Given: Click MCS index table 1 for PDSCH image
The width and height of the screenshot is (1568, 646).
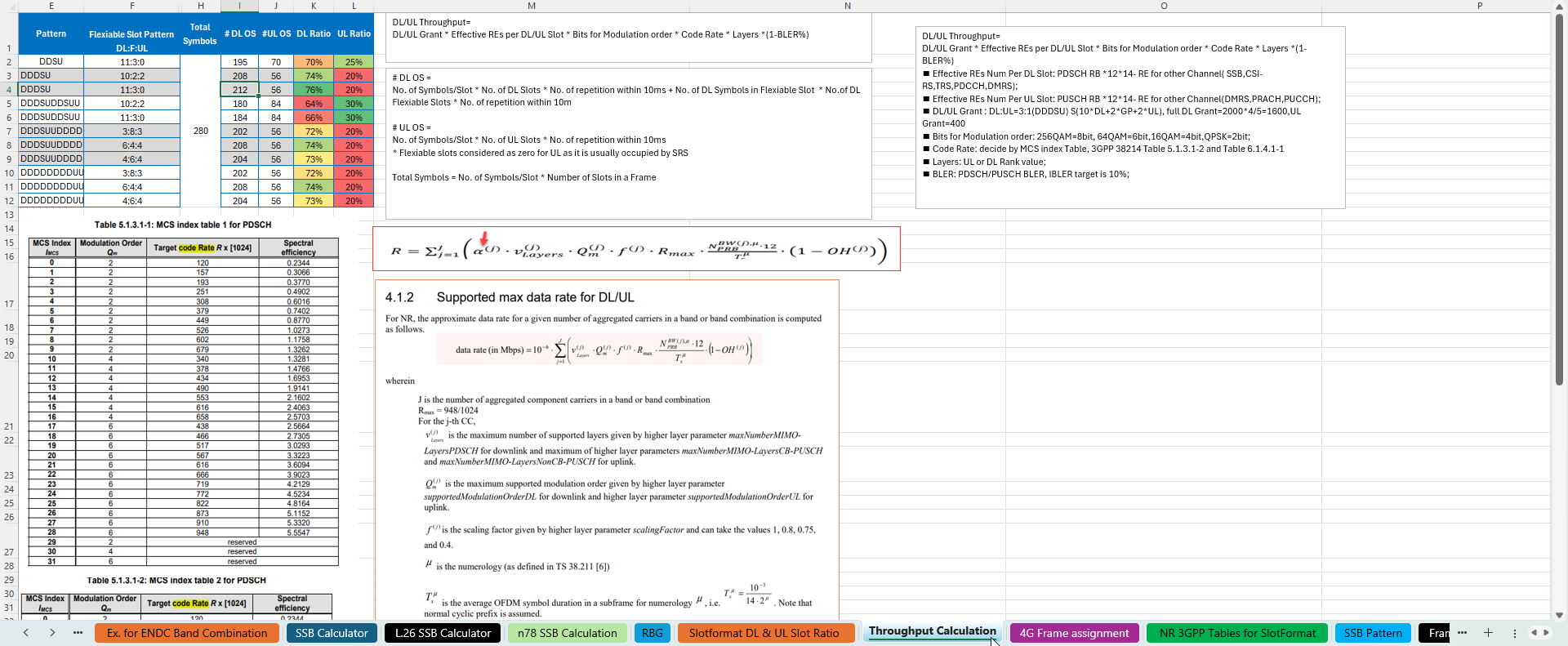Looking at the screenshot, I should point(183,393).
